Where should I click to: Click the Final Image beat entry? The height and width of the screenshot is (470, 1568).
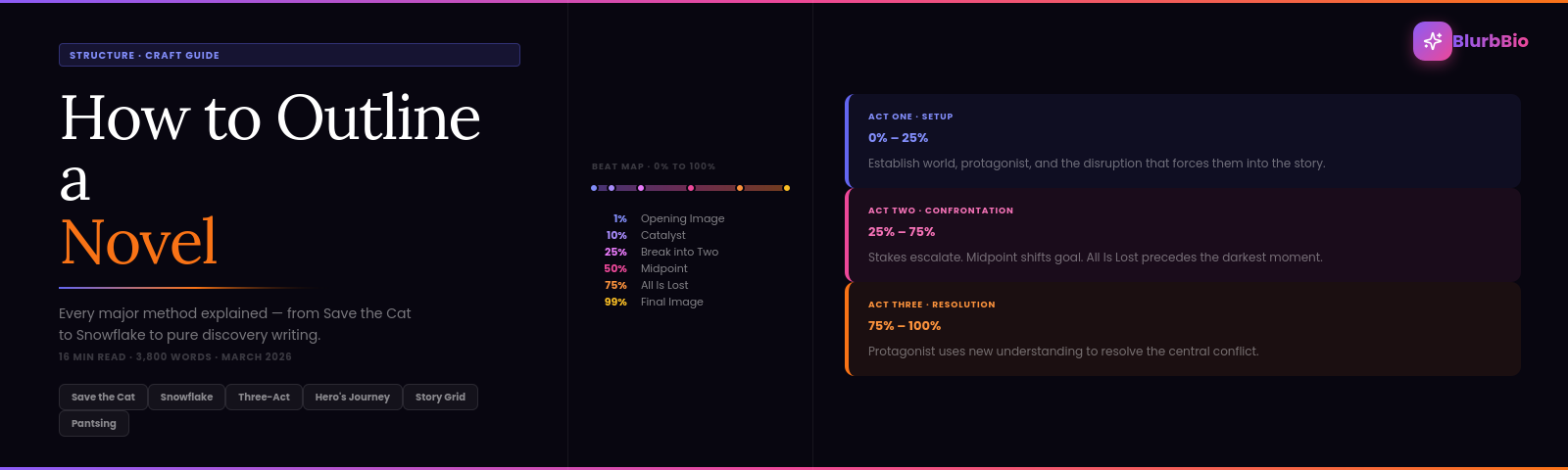click(x=671, y=302)
